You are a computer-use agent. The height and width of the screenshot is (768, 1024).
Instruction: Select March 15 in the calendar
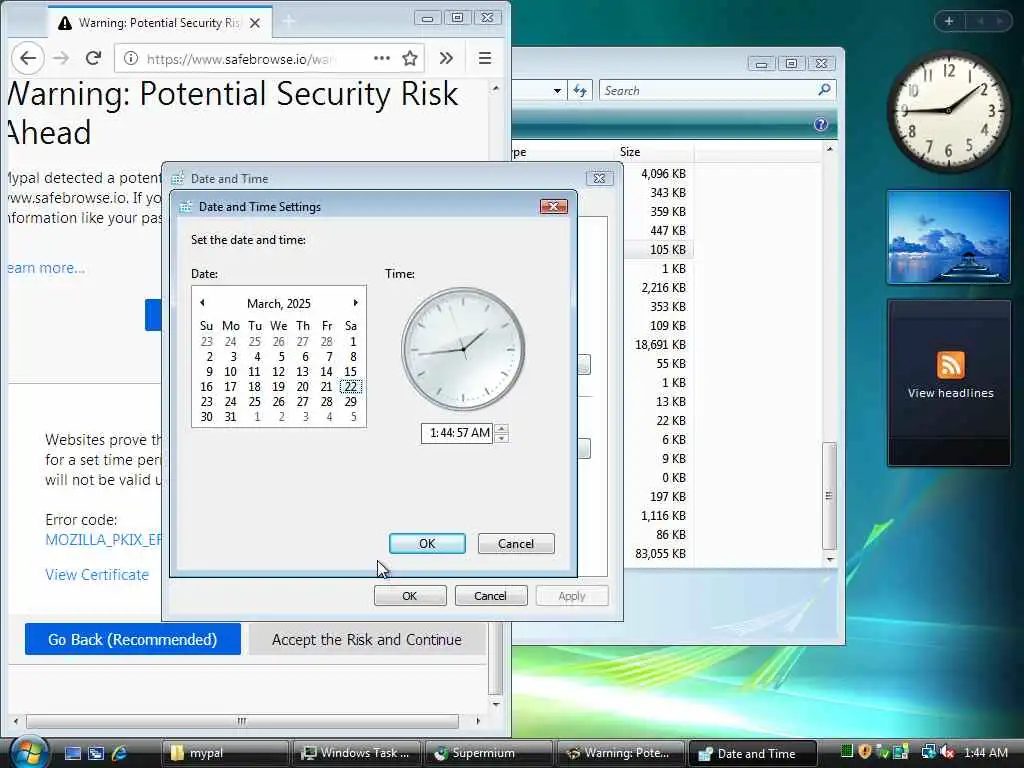click(x=351, y=372)
